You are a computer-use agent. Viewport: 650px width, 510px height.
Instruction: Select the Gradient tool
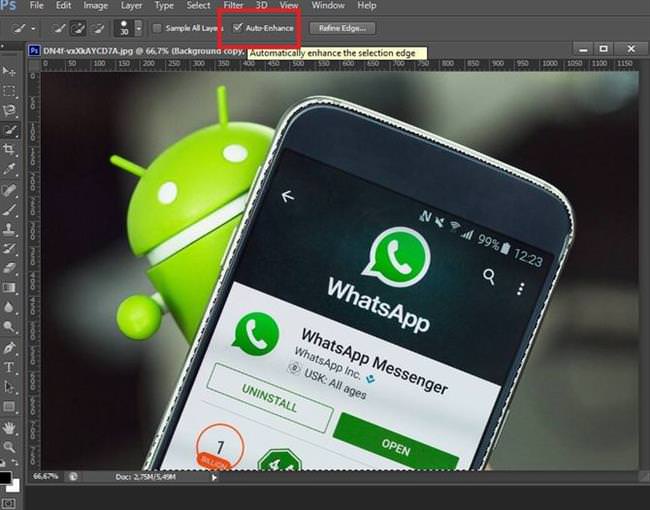[x=9, y=288]
